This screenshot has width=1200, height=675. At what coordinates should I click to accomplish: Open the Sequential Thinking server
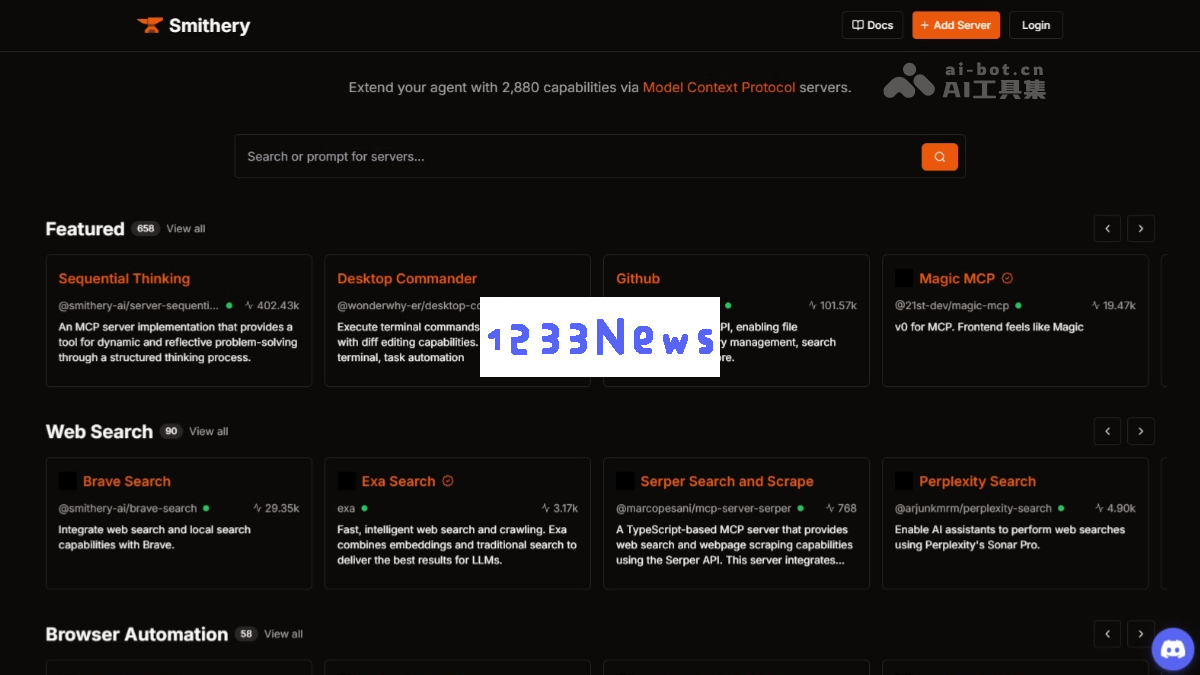(124, 278)
